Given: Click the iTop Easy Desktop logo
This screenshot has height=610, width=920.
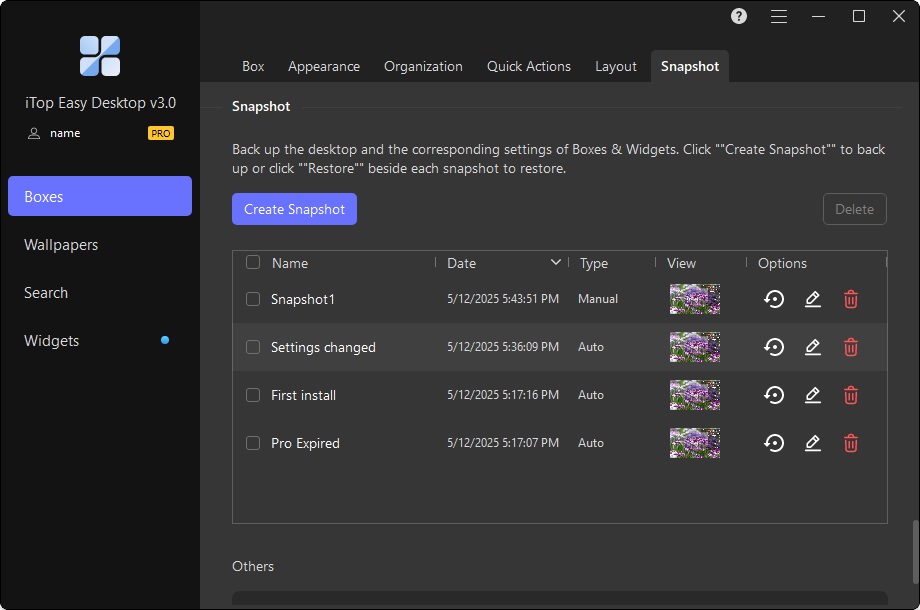Looking at the screenshot, I should tap(100, 56).
